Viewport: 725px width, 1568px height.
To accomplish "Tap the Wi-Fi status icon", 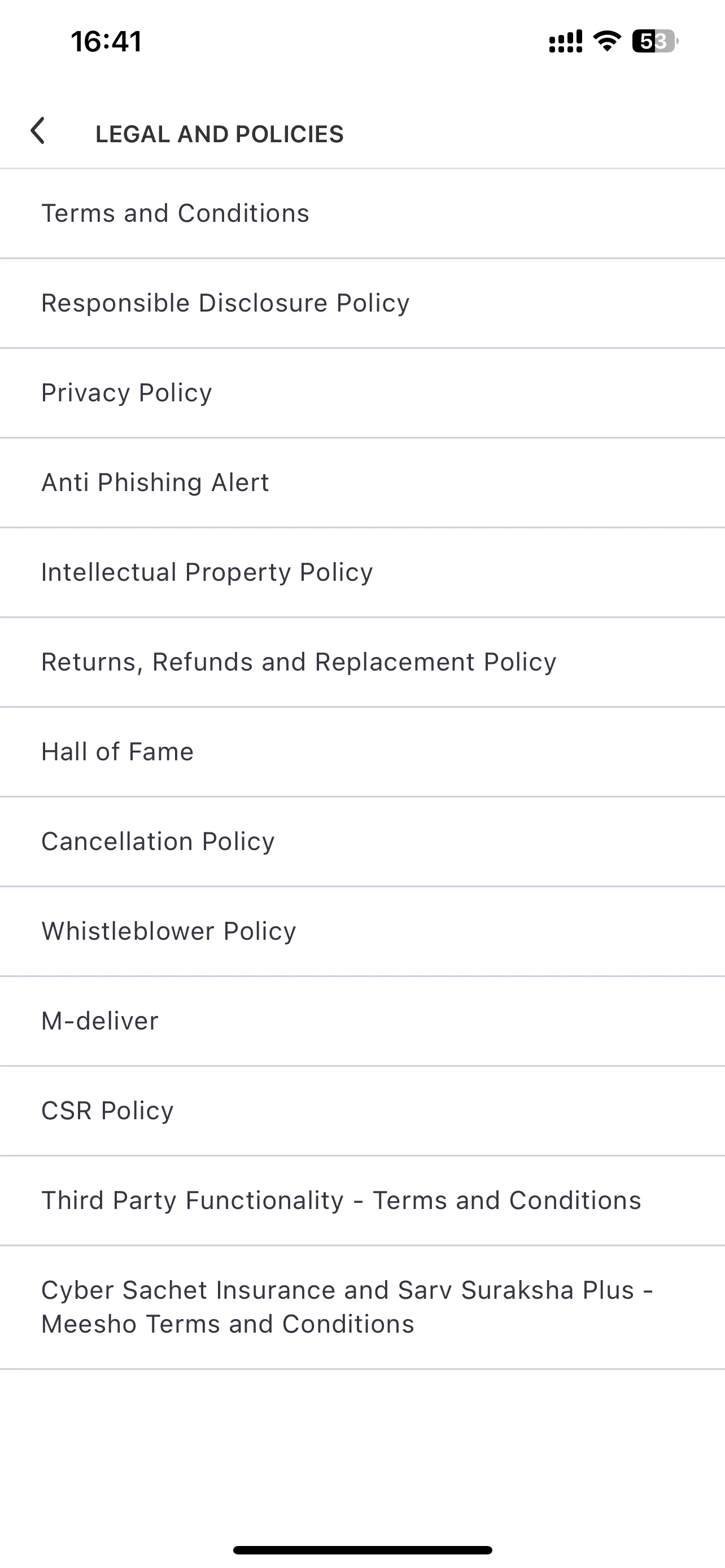I will click(x=606, y=41).
